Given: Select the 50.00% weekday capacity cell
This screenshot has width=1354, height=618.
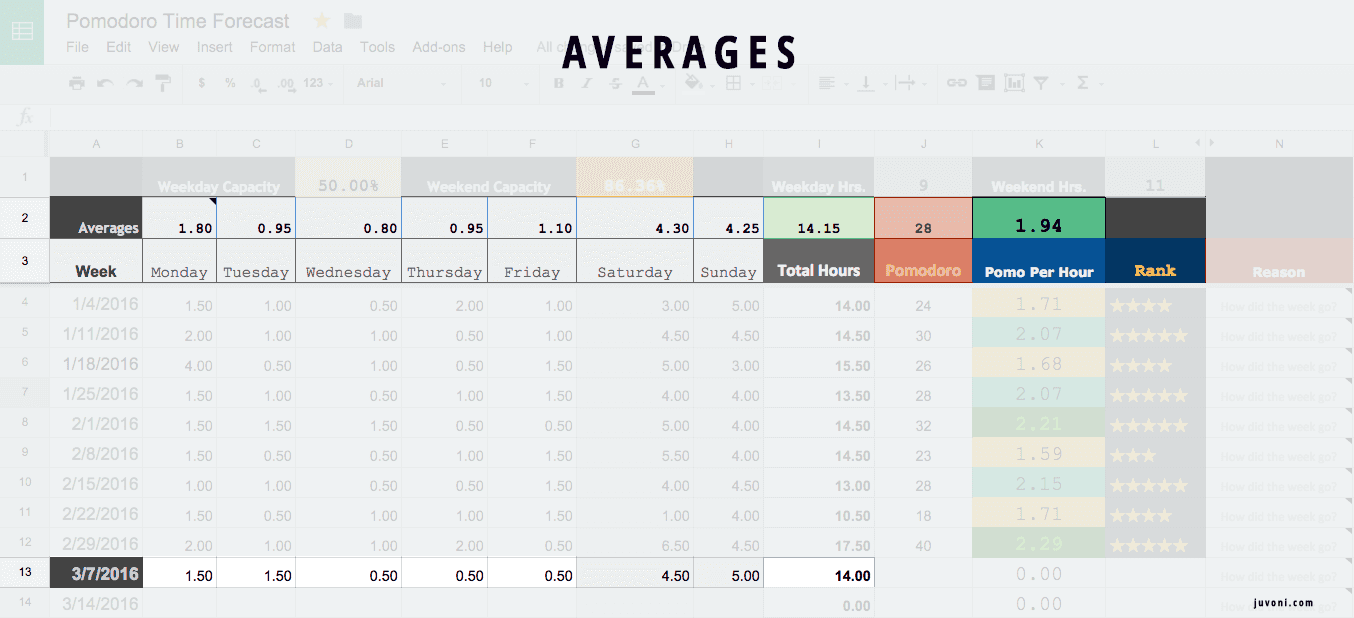Looking at the screenshot, I should (x=348, y=177).
